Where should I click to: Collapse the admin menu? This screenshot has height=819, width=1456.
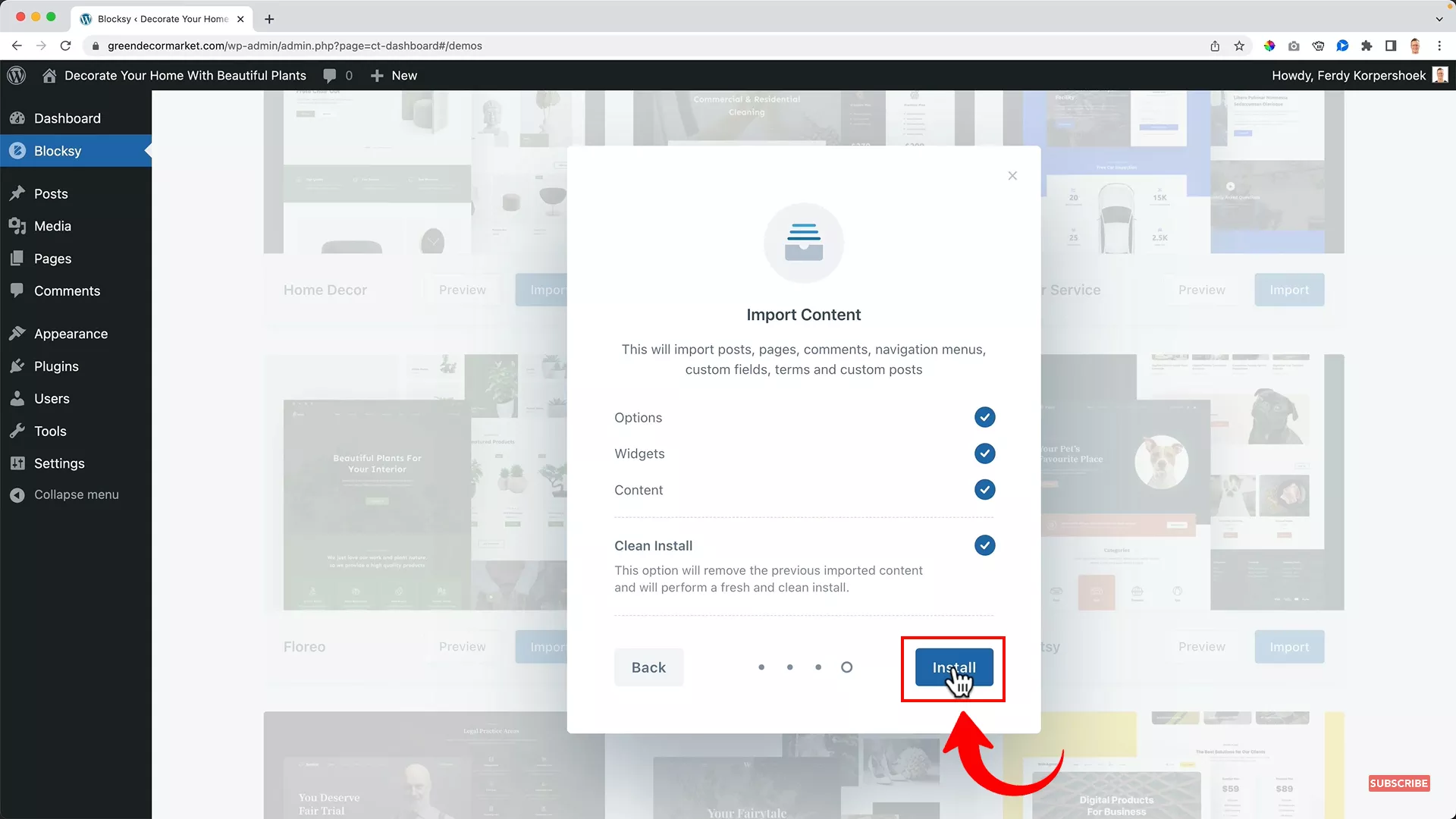(75, 494)
